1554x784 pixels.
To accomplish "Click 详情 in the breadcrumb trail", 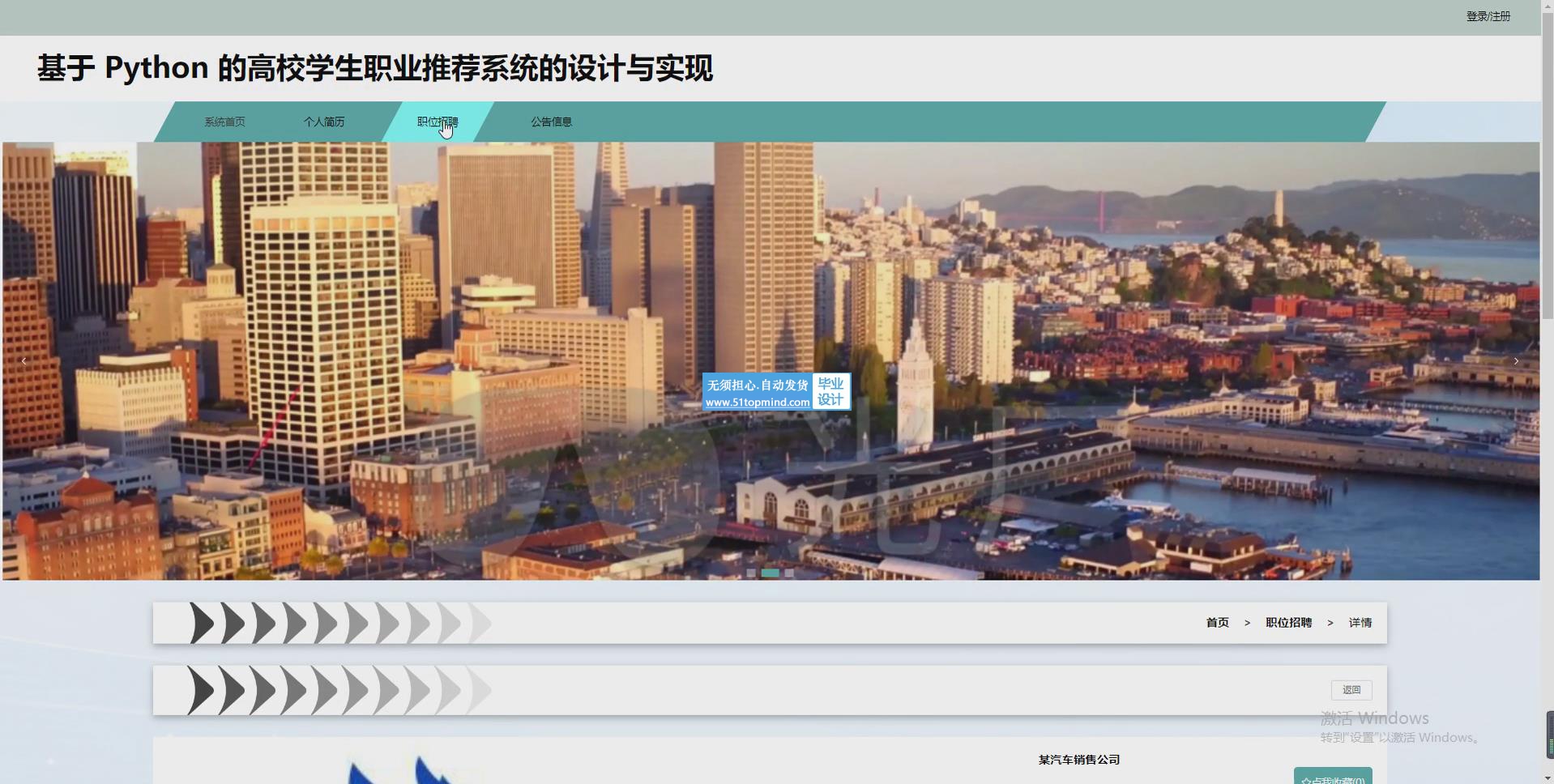I will pos(1360,623).
